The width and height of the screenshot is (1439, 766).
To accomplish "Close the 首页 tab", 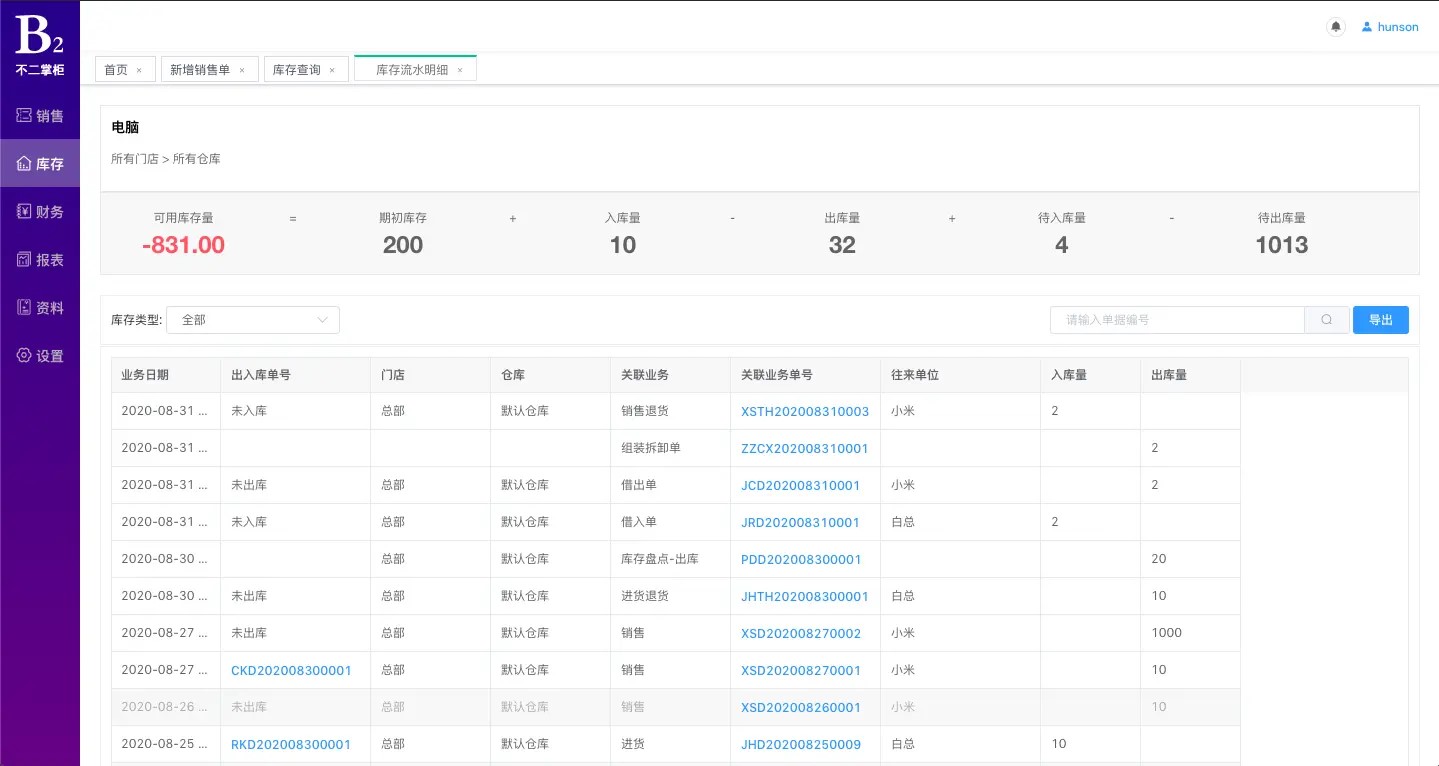I will click(x=139, y=70).
